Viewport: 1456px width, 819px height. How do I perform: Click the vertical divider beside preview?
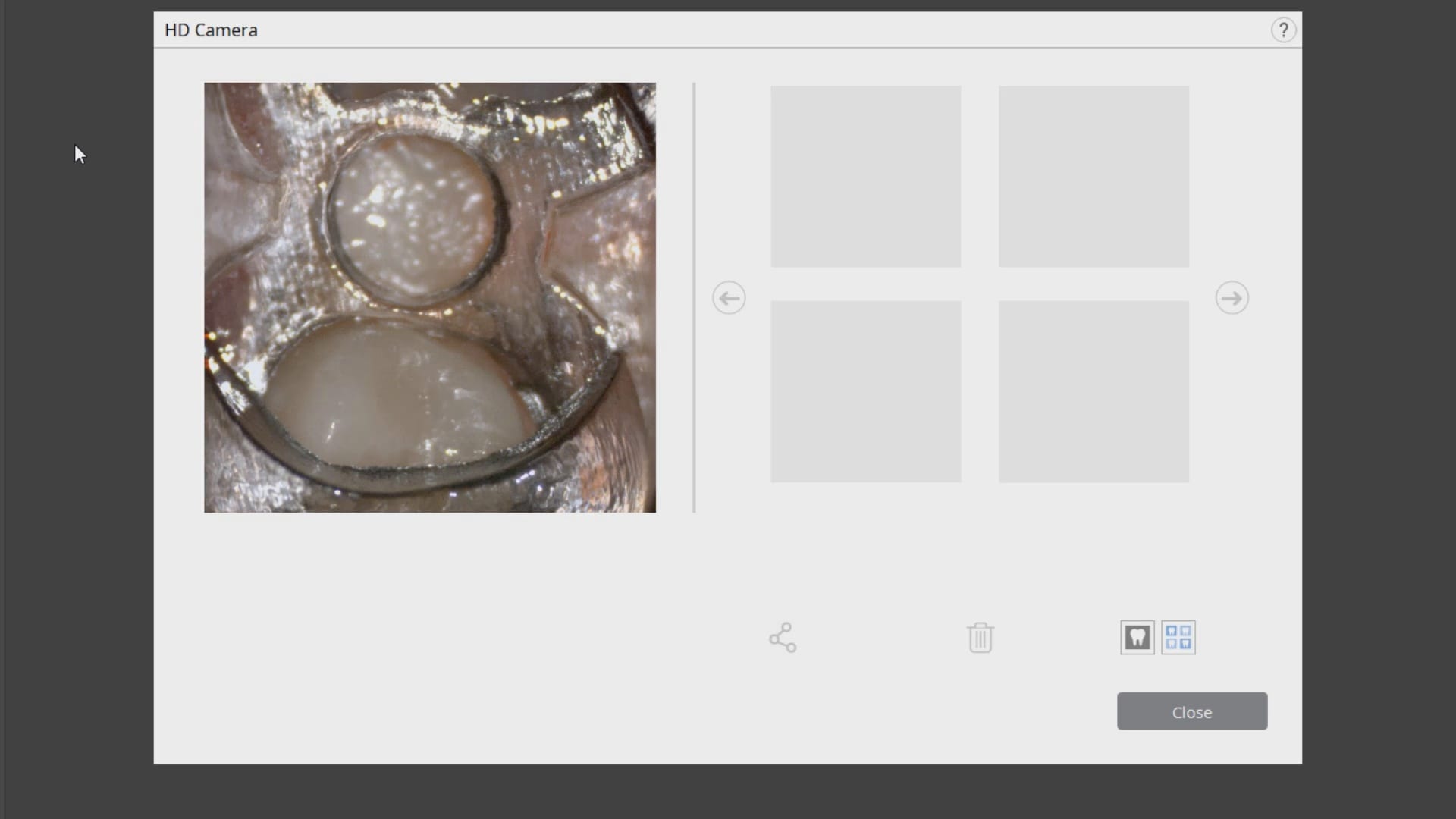click(x=694, y=297)
